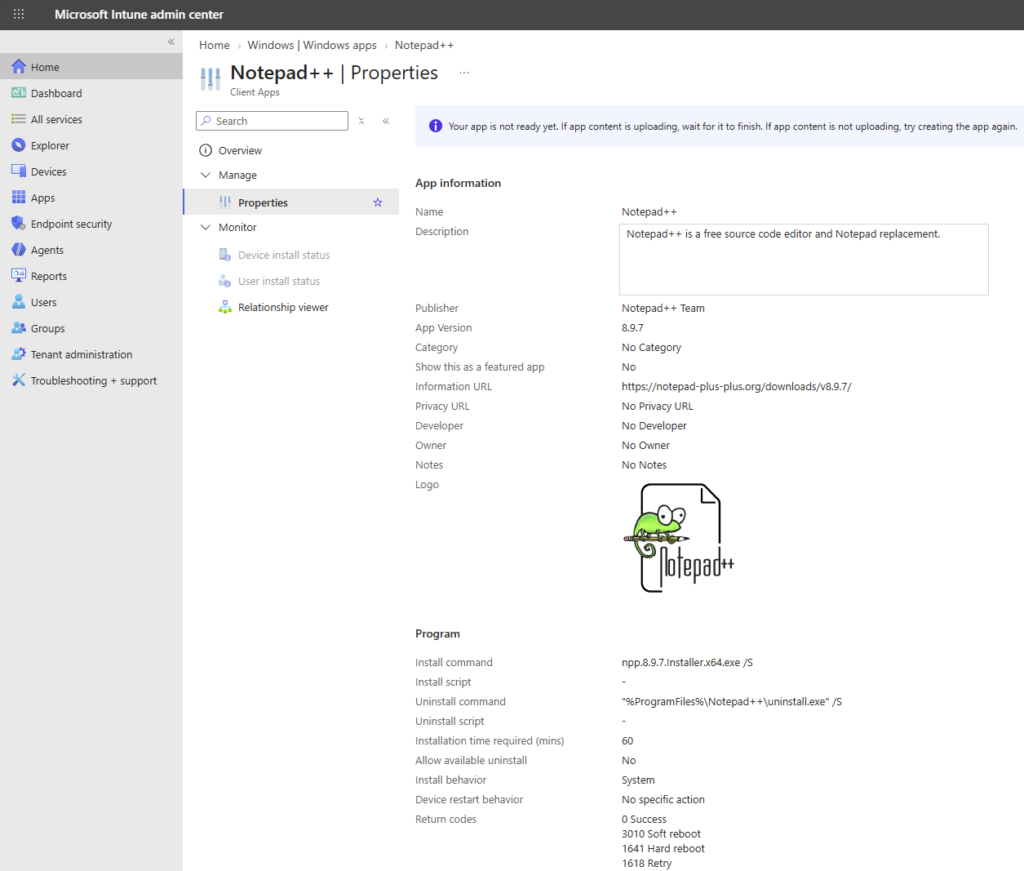Collapse the left navigation sidebar
1024x871 pixels.
click(x=171, y=42)
